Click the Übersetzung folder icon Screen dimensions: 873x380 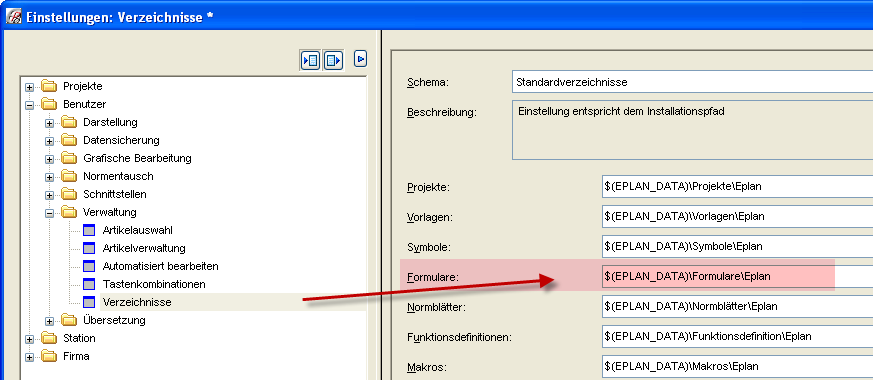tap(69, 320)
